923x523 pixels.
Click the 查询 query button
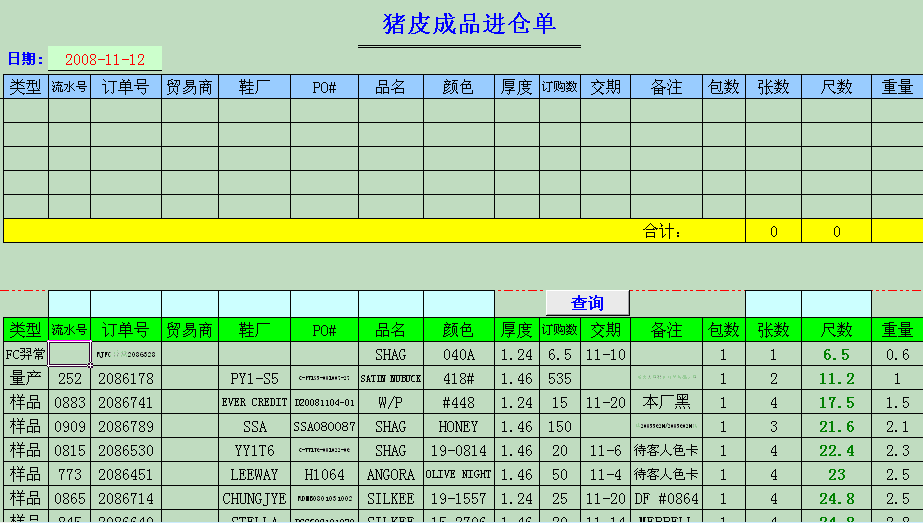(x=587, y=303)
